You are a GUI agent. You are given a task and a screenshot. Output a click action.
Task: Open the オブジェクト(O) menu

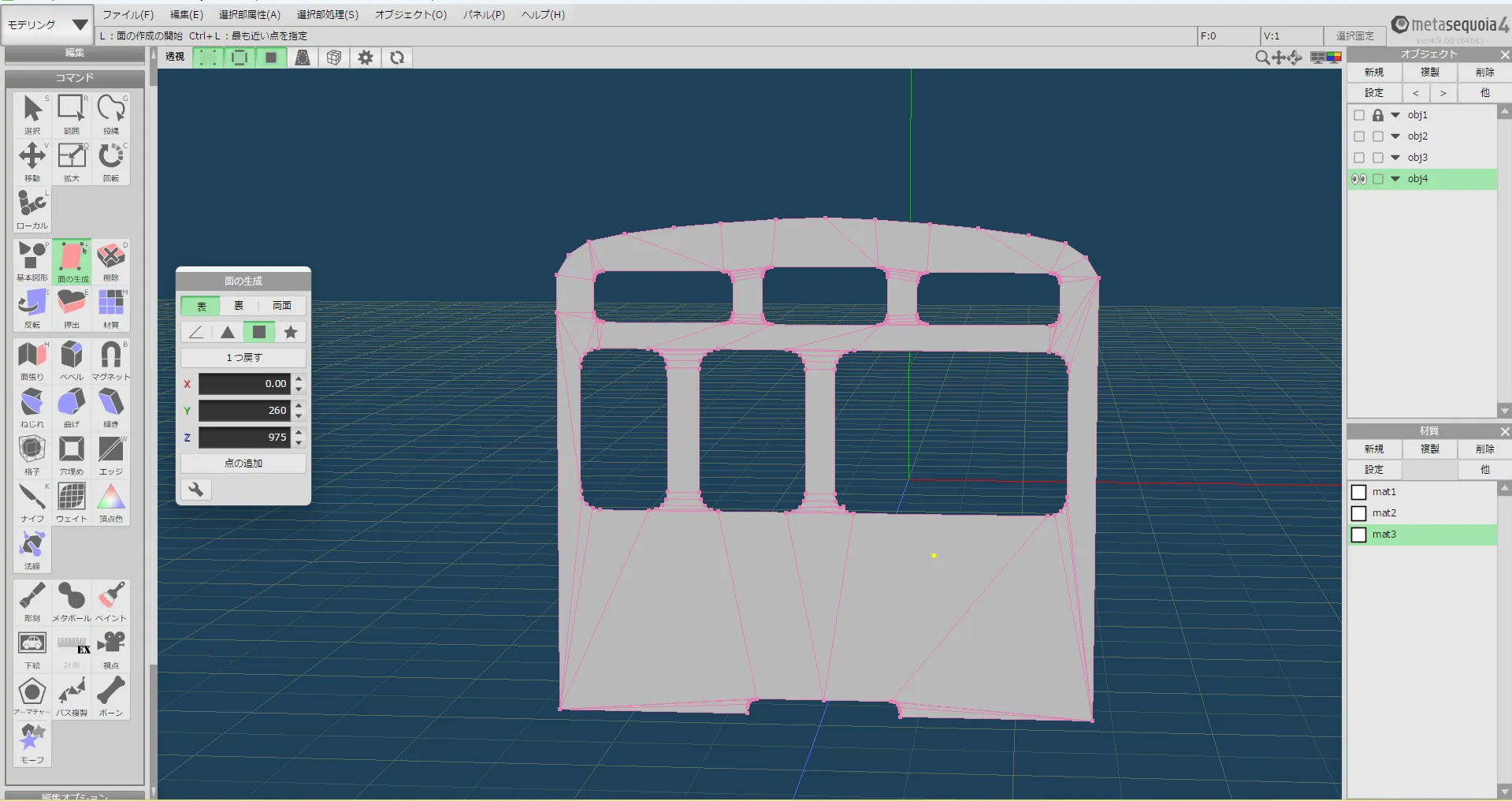click(x=411, y=14)
